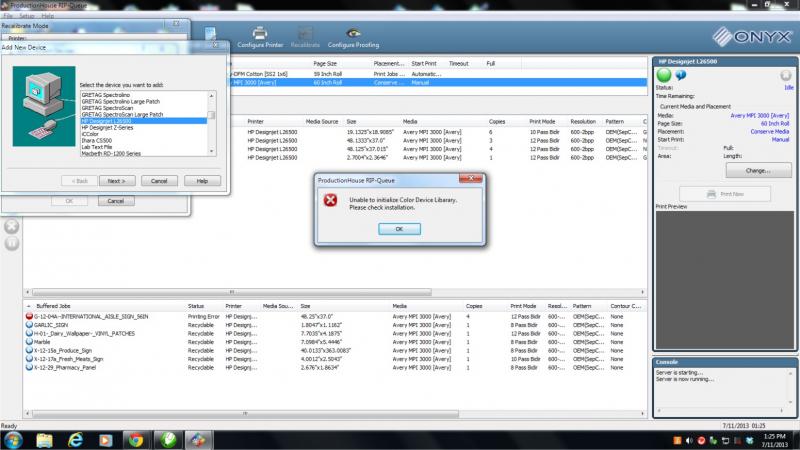Switch to the green CorelDRAW taskbar app
800x450 pixels.
[x=168, y=440]
